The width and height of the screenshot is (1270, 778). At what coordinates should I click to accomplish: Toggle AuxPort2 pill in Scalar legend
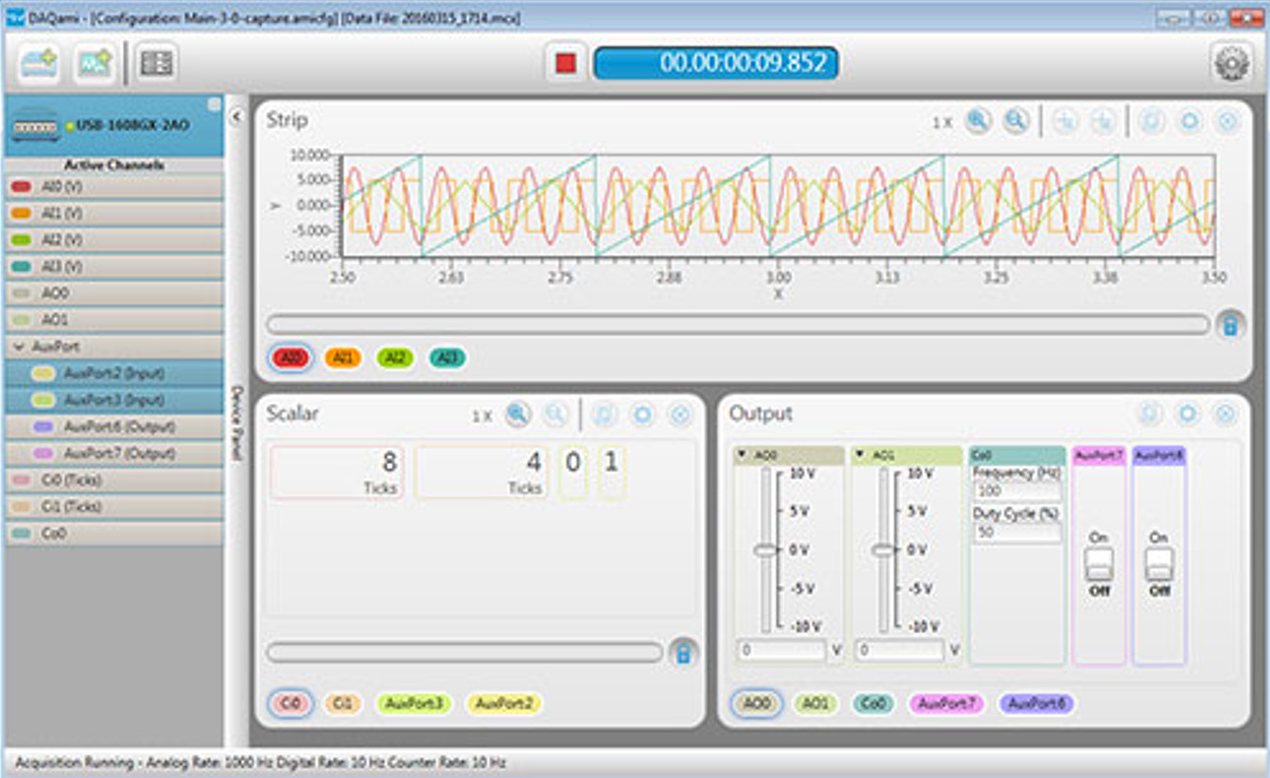(504, 704)
